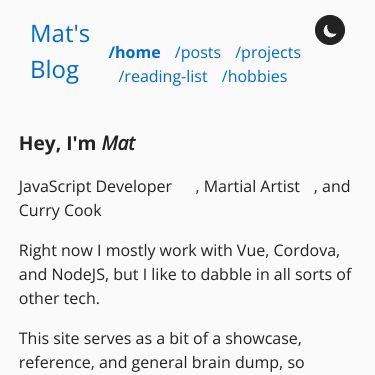Viewport: 375px width, 375px height.
Task: Open the Mat's Blog site title link
Action: coord(60,52)
